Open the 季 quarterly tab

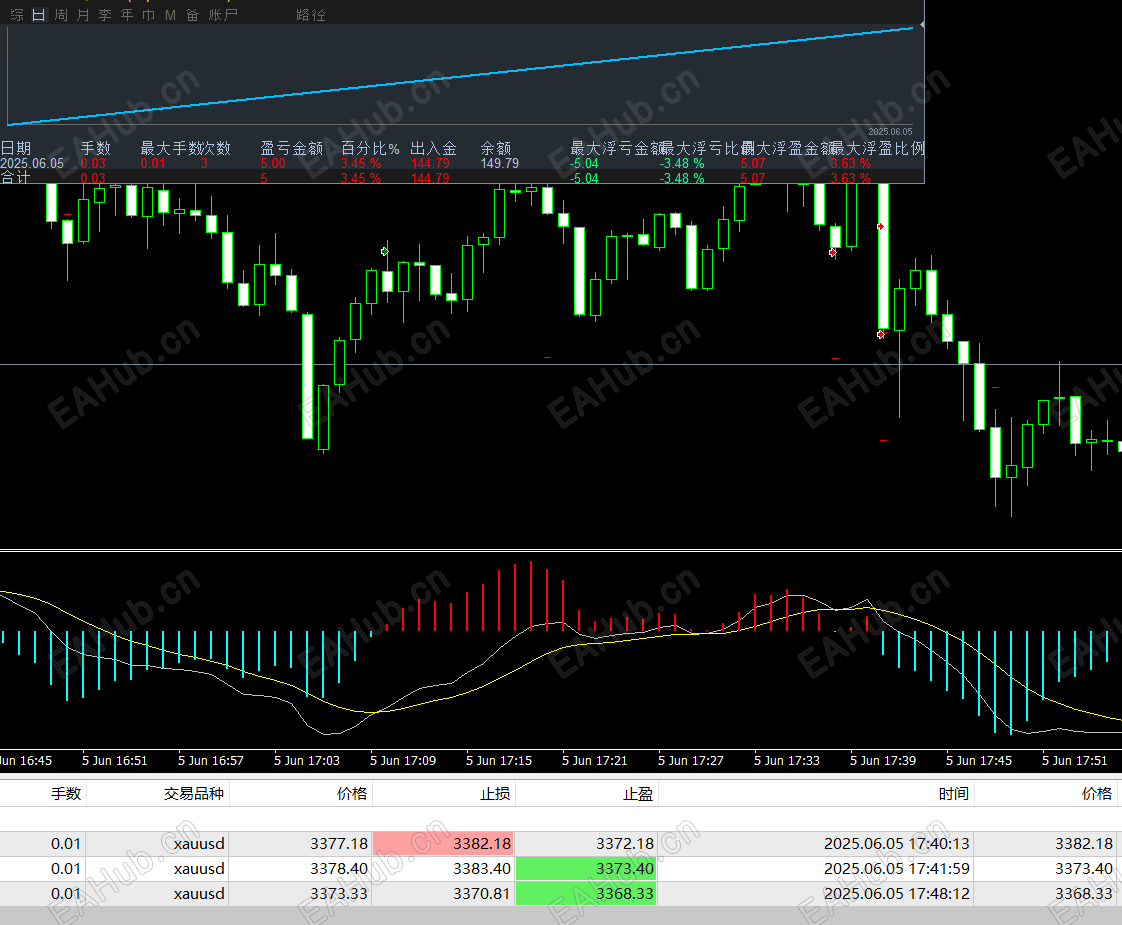tap(105, 15)
